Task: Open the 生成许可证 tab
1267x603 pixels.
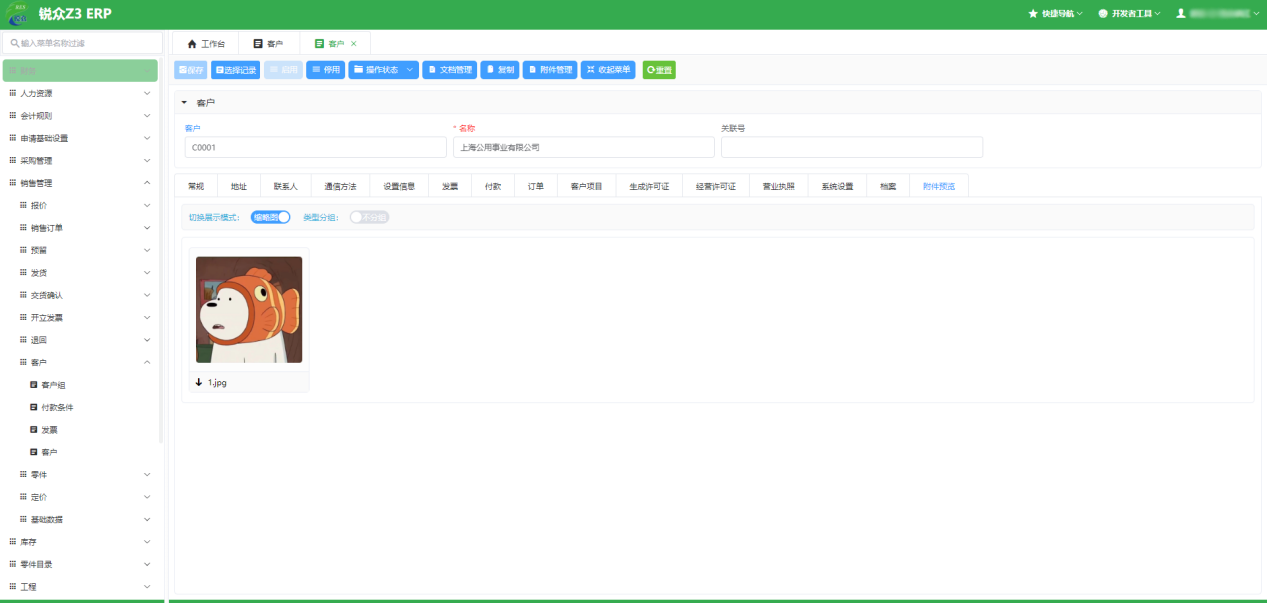Action: 649,187
